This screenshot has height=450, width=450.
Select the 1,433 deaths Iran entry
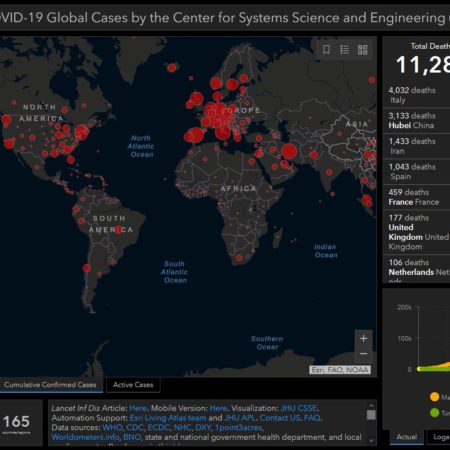[417, 146]
